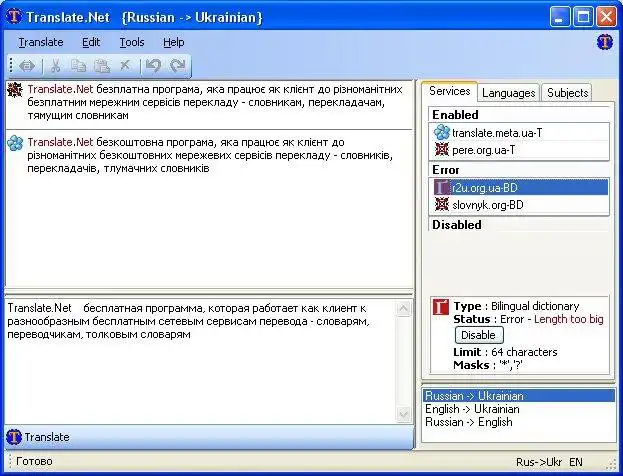Click the Translate.Net title bar app icon

(x=14, y=17)
